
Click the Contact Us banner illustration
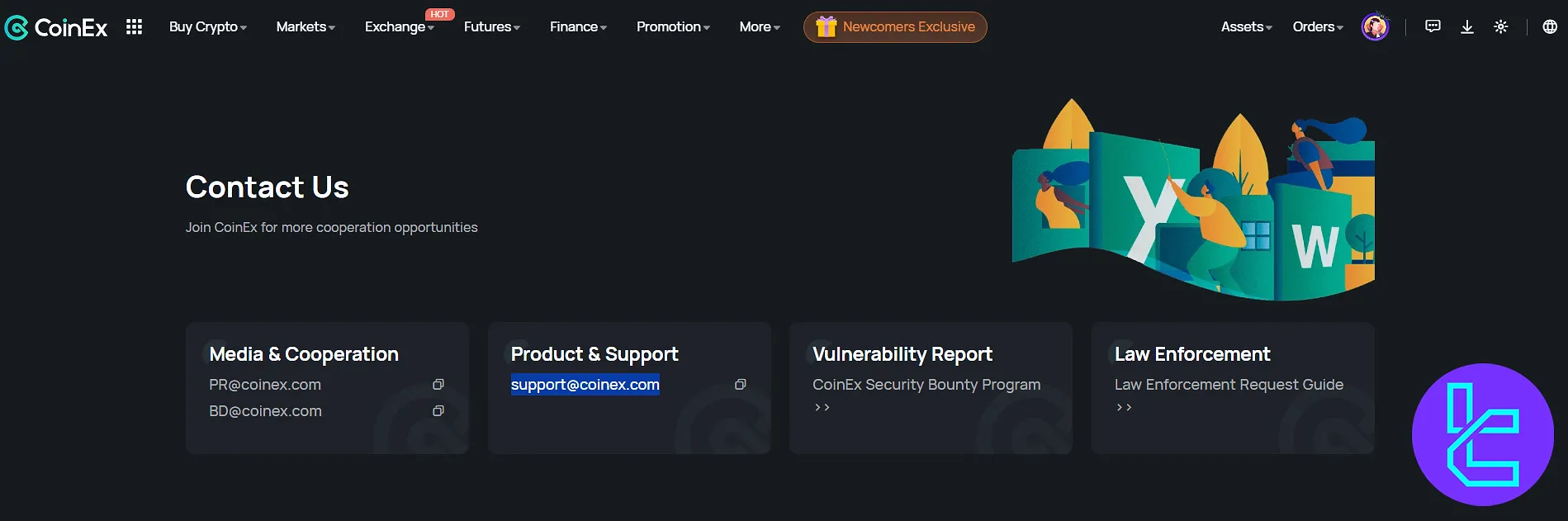[1193, 200]
